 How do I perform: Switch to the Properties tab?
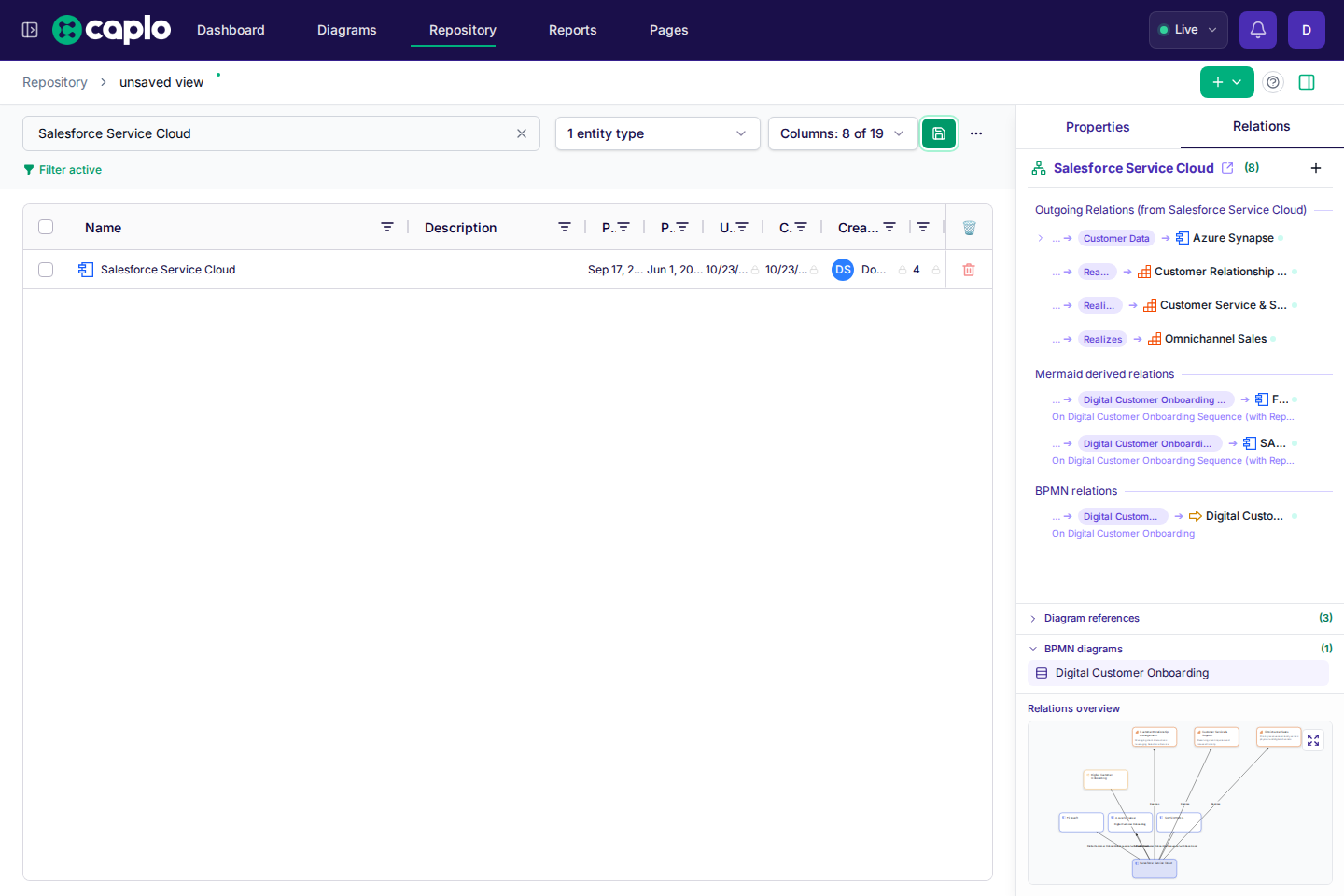(1098, 127)
